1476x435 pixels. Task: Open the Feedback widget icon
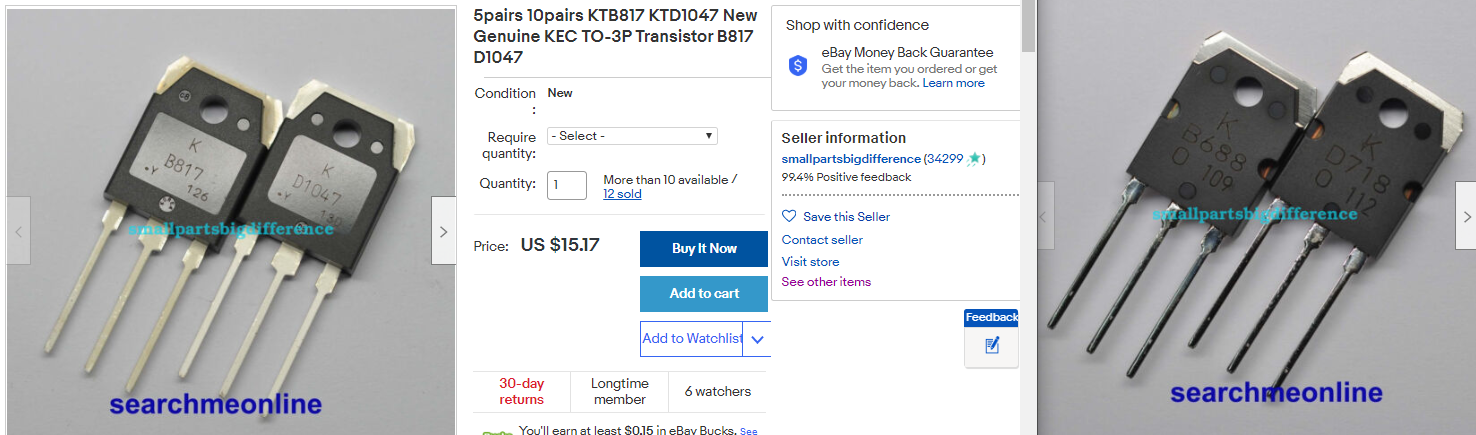[x=992, y=346]
